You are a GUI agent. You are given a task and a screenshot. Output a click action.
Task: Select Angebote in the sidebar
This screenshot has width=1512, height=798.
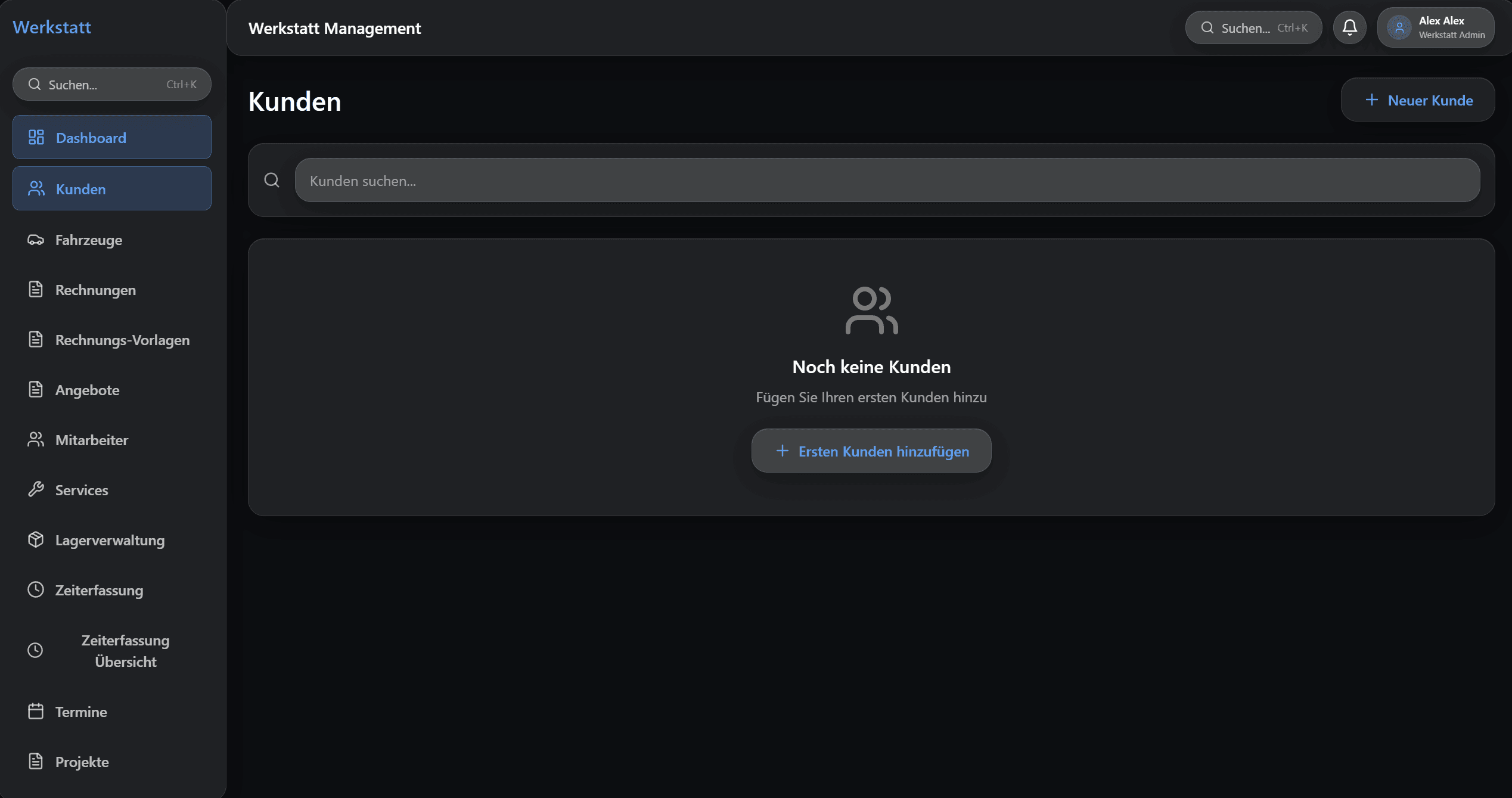87,390
